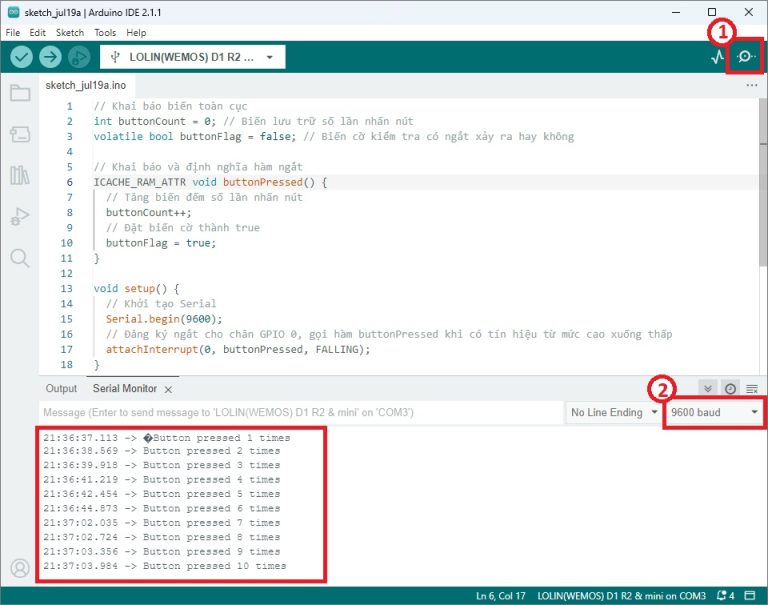The image size is (768, 605).
Task: Change the 9600 baud rate dropdown
Action: click(x=714, y=412)
